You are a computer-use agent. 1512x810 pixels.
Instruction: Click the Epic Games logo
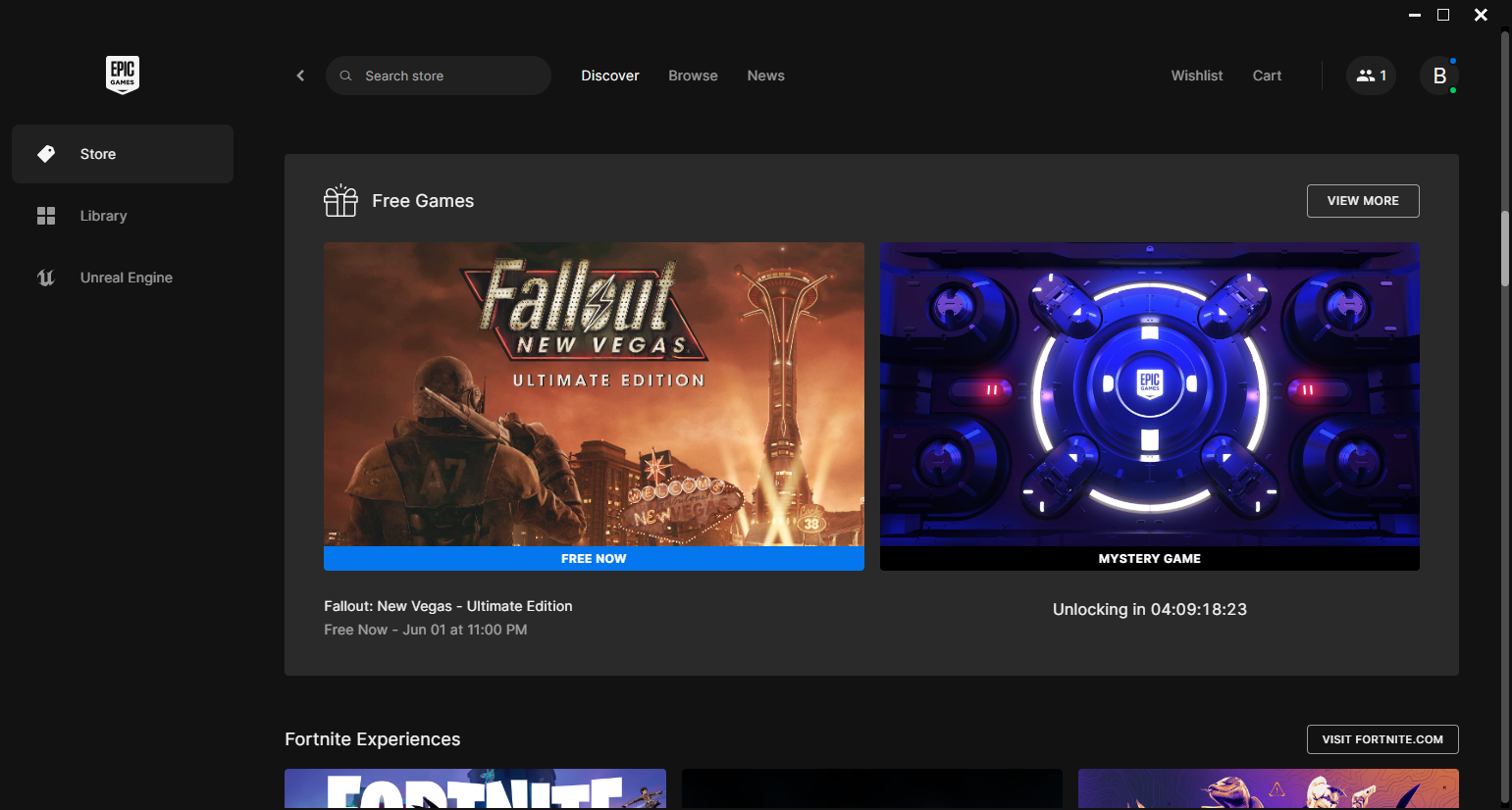pyautogui.click(x=122, y=74)
